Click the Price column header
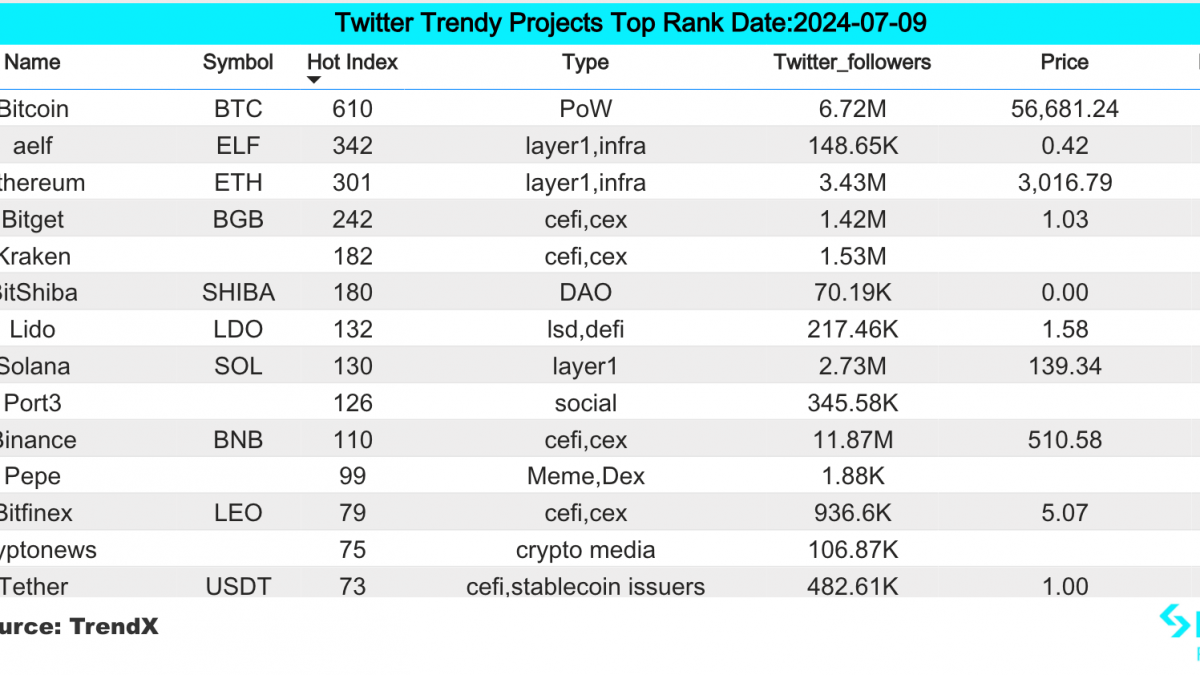Image resolution: width=1200 pixels, height=675 pixels. [x=1064, y=62]
